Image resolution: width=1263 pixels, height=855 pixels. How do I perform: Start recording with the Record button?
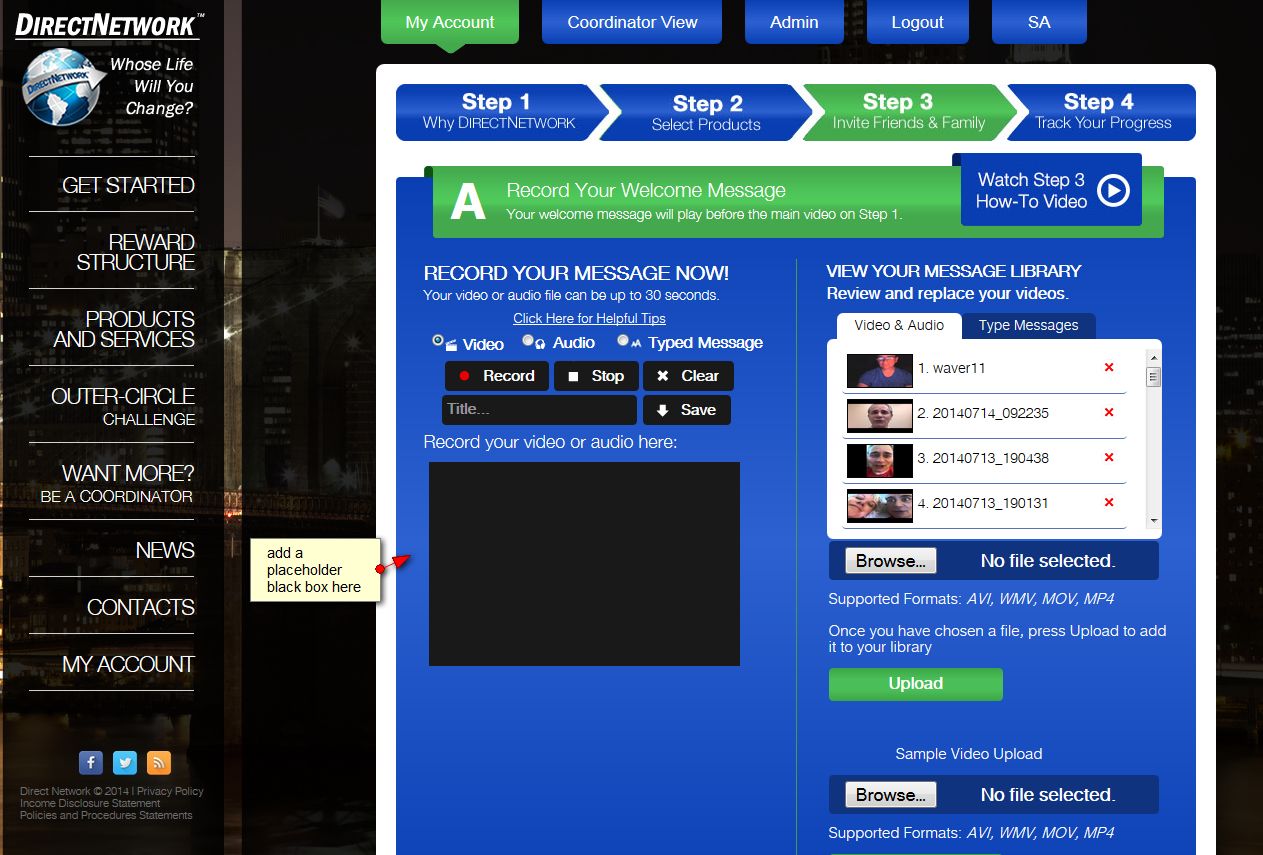click(x=497, y=376)
